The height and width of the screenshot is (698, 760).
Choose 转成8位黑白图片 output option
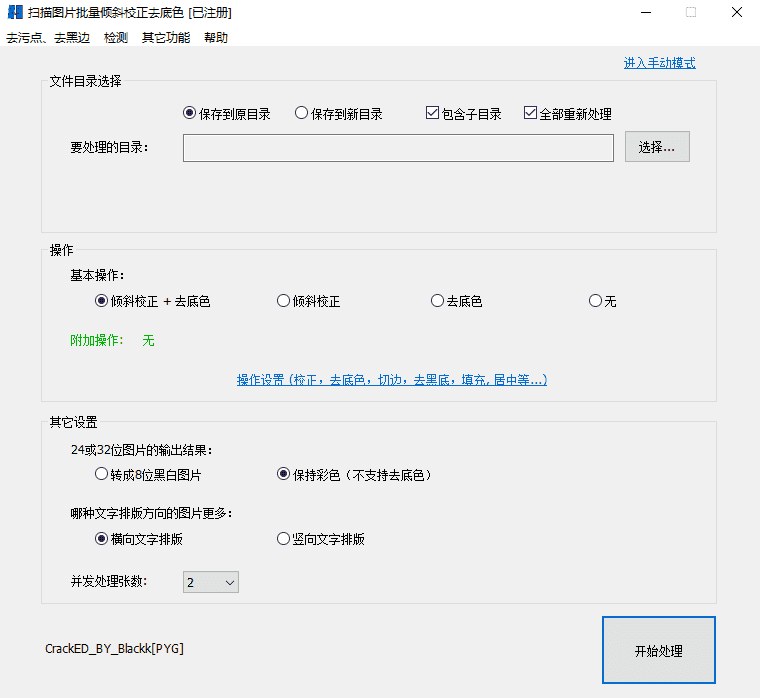pyautogui.click(x=101, y=475)
